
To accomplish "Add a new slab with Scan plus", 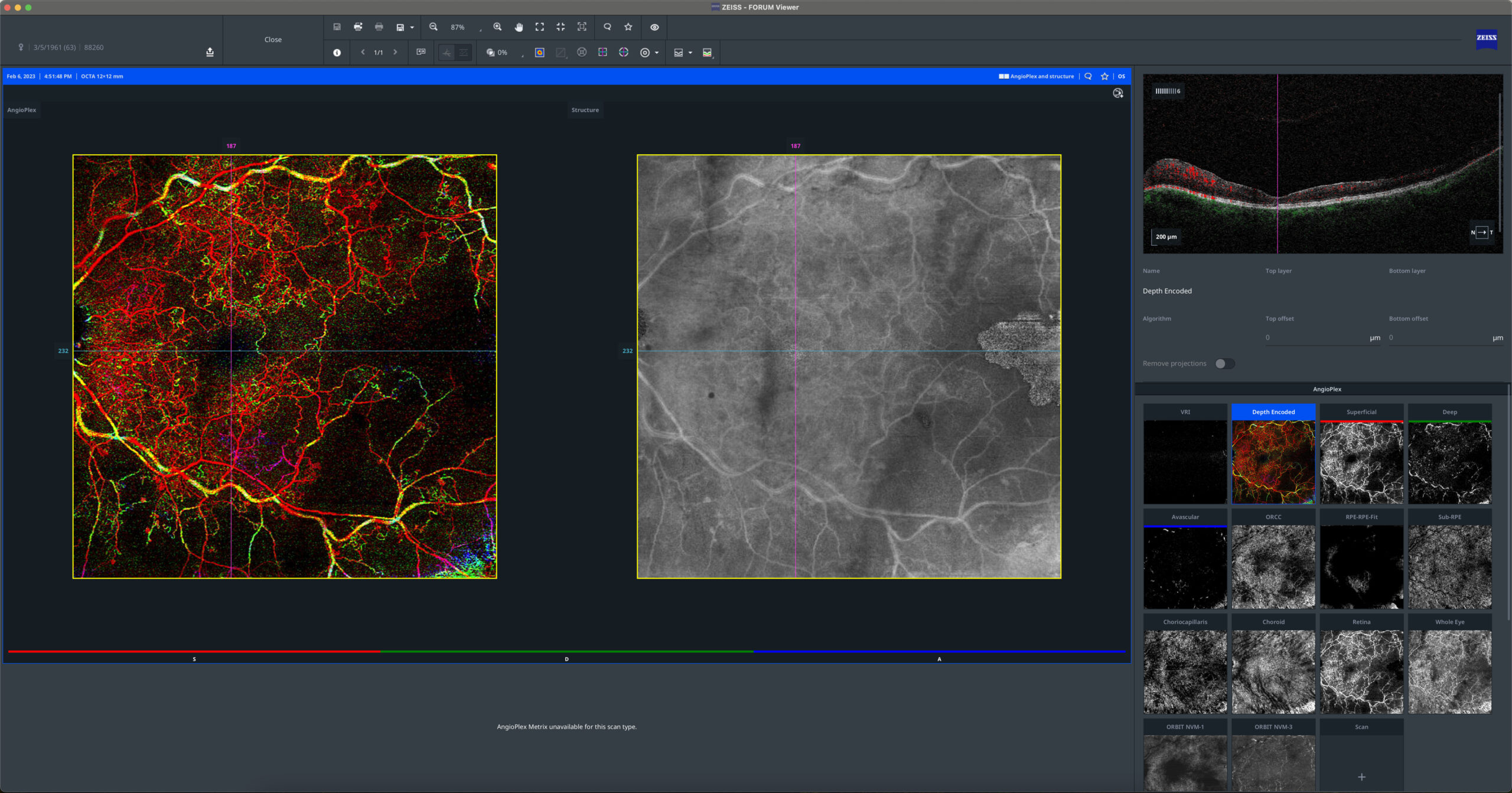I will tap(1361, 777).
